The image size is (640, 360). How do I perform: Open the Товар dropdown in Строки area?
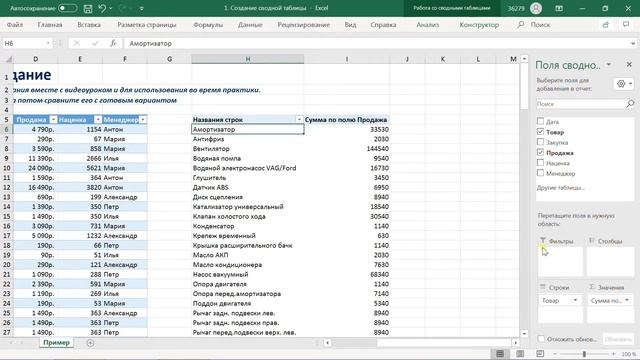click(575, 300)
